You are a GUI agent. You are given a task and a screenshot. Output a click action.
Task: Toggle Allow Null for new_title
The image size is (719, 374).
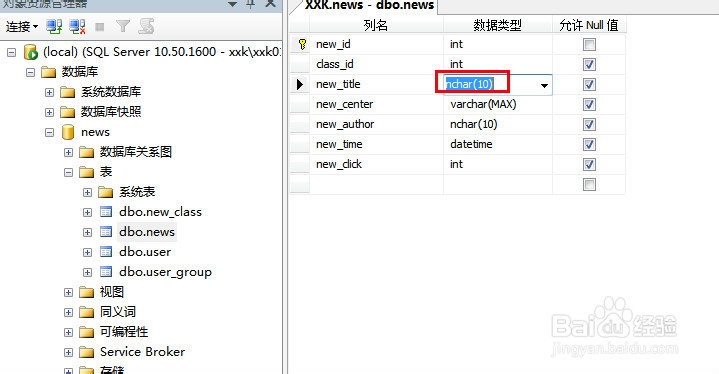[x=589, y=84]
